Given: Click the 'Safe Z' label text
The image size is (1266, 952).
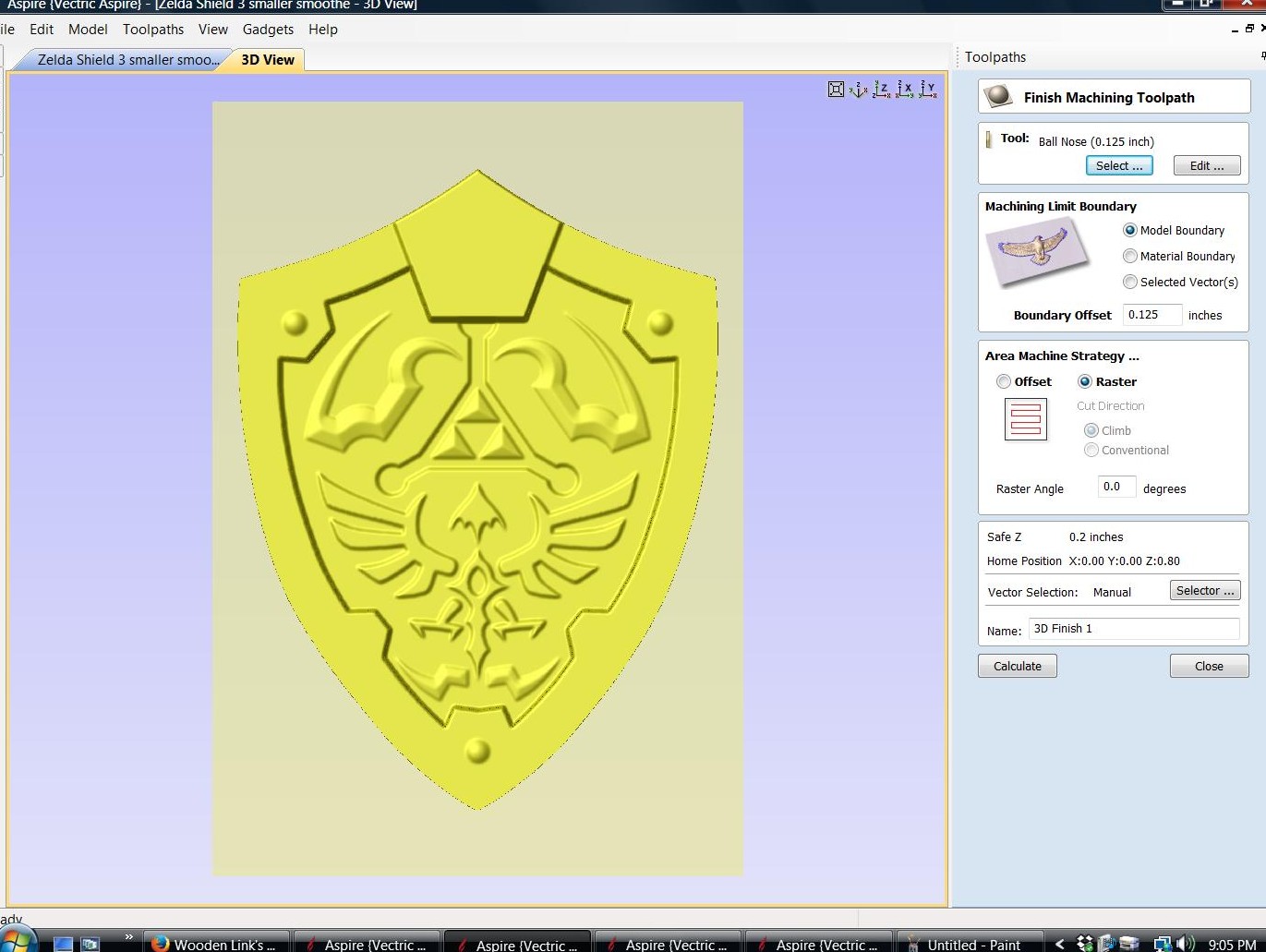Looking at the screenshot, I should point(1005,536).
